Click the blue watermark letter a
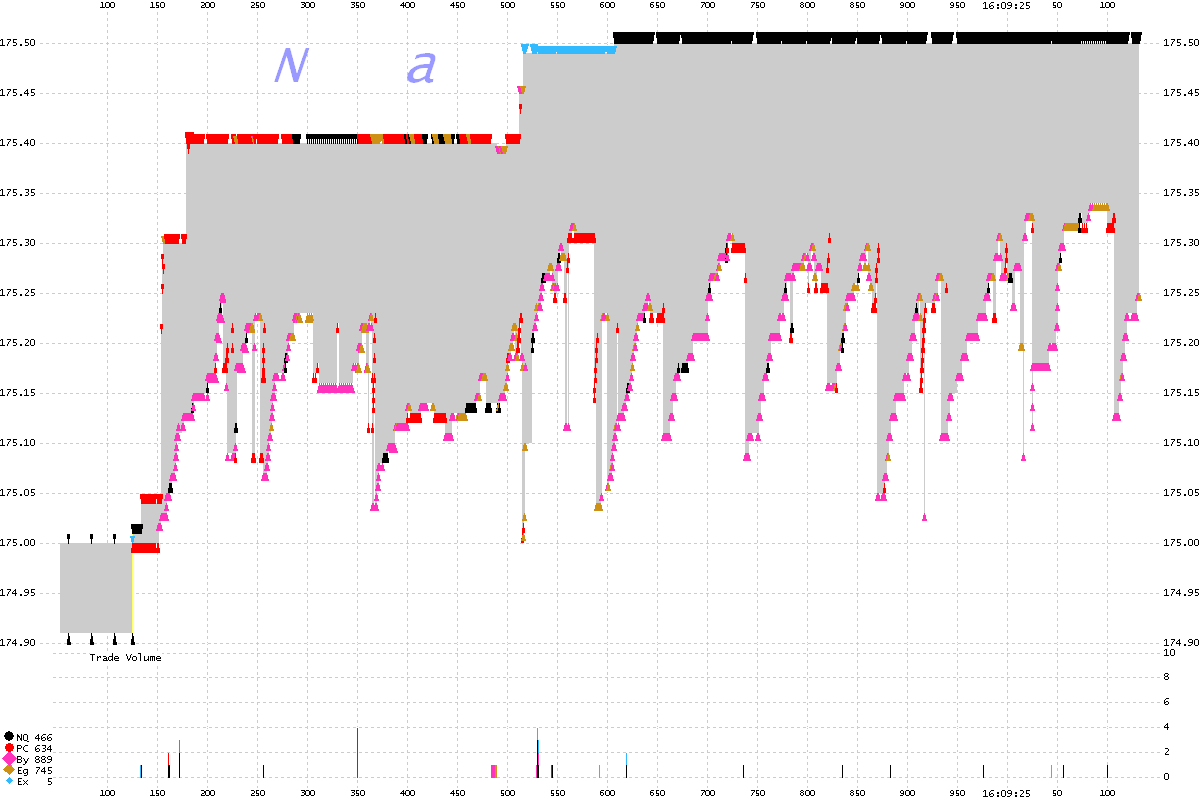The image size is (1200, 800). pyautogui.click(x=422, y=68)
